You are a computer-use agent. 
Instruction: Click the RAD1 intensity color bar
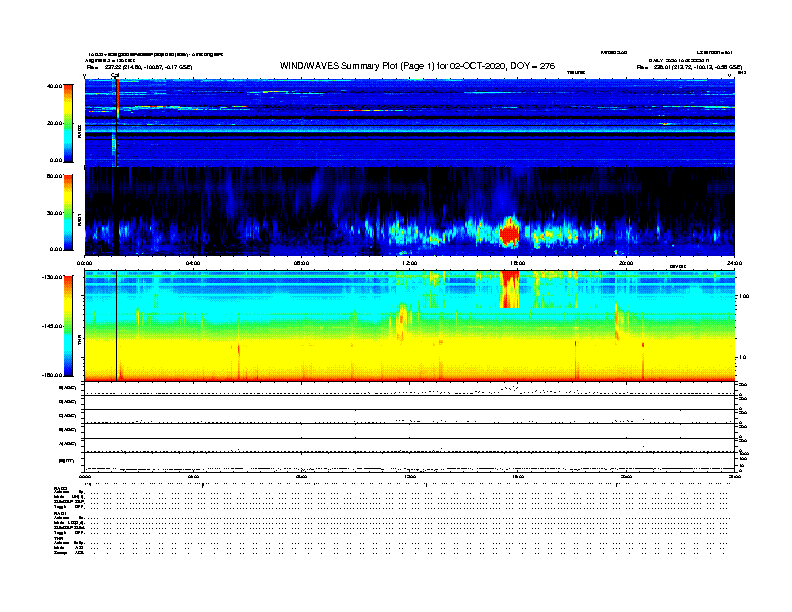[x=68, y=212]
